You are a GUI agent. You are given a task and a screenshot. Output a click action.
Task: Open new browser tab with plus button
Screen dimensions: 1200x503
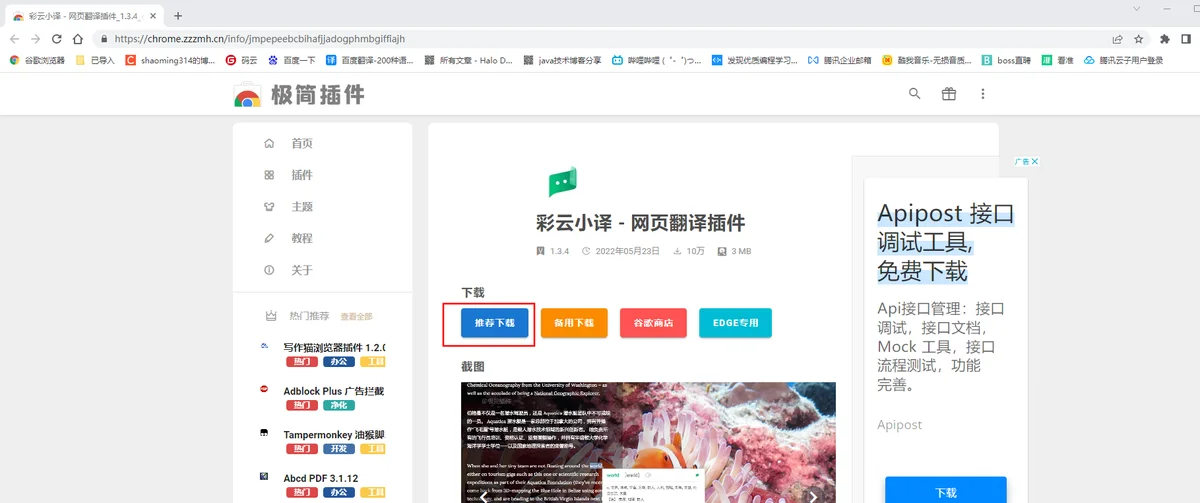pos(178,16)
